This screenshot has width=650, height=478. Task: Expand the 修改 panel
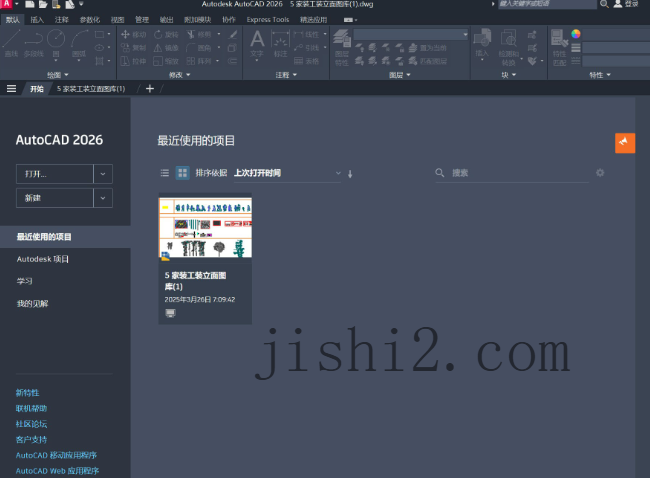click(x=179, y=75)
